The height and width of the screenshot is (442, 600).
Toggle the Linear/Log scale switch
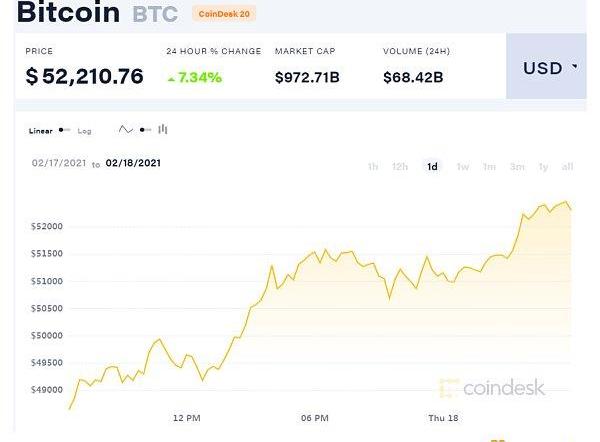(64, 130)
